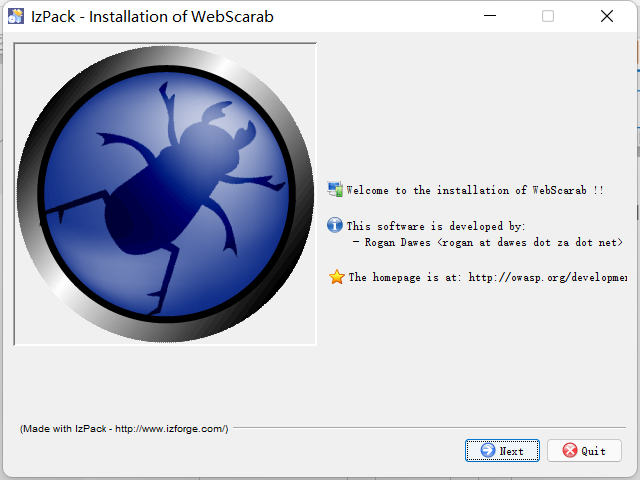Screen dimensions: 640x480
Task: Click the 'Made with IzPack' footer text
Action: click(124, 429)
